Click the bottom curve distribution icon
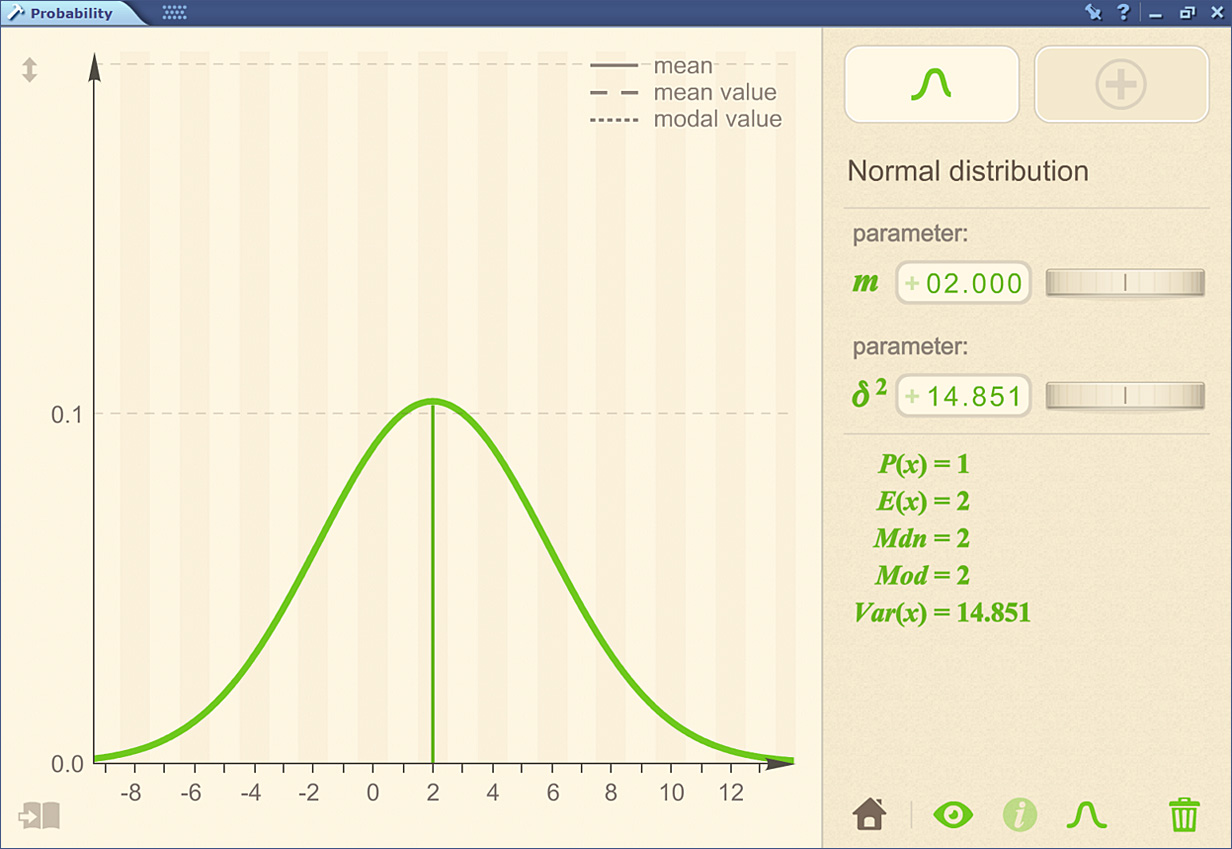This screenshot has width=1232, height=849. tap(1086, 814)
